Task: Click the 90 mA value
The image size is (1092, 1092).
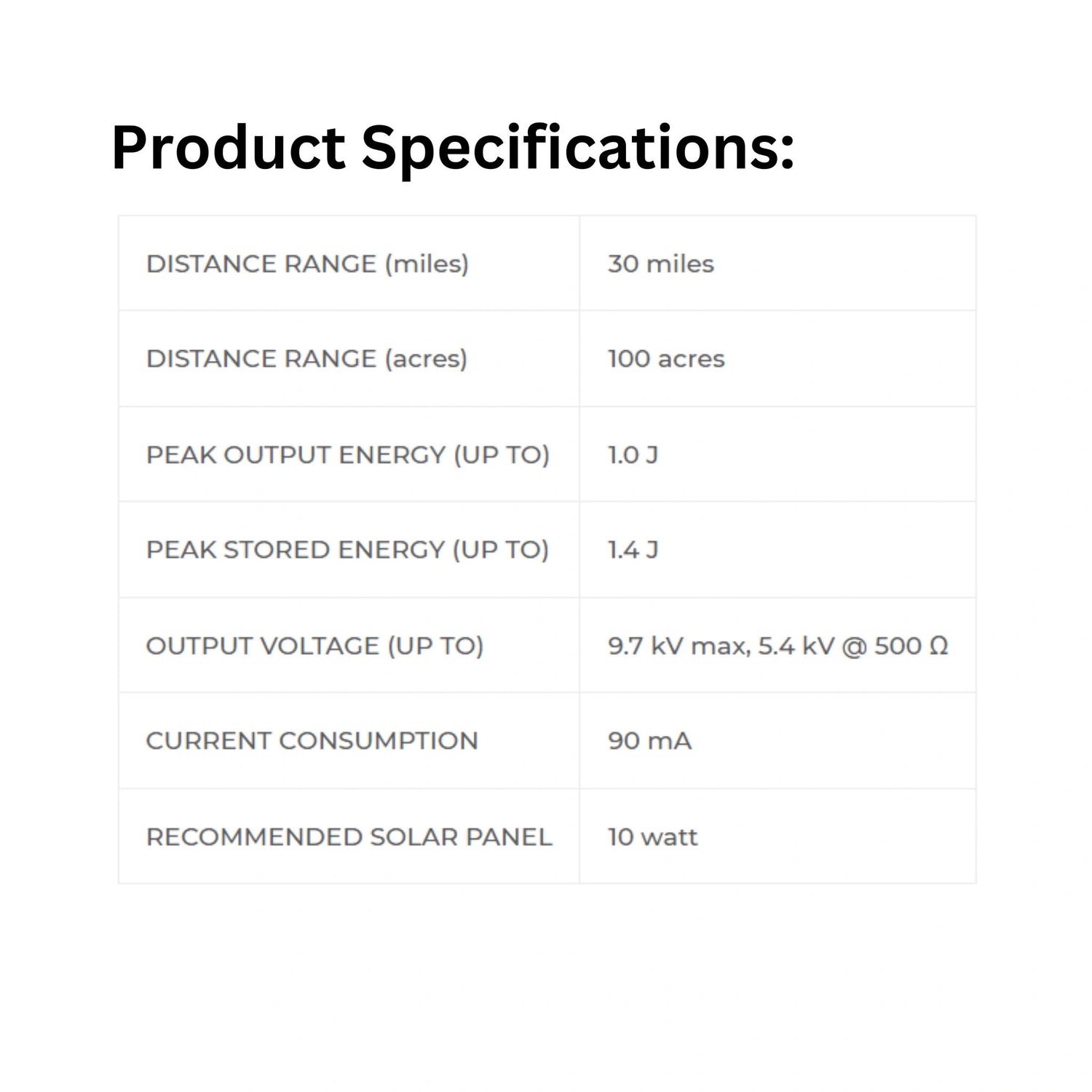Action: (x=649, y=741)
